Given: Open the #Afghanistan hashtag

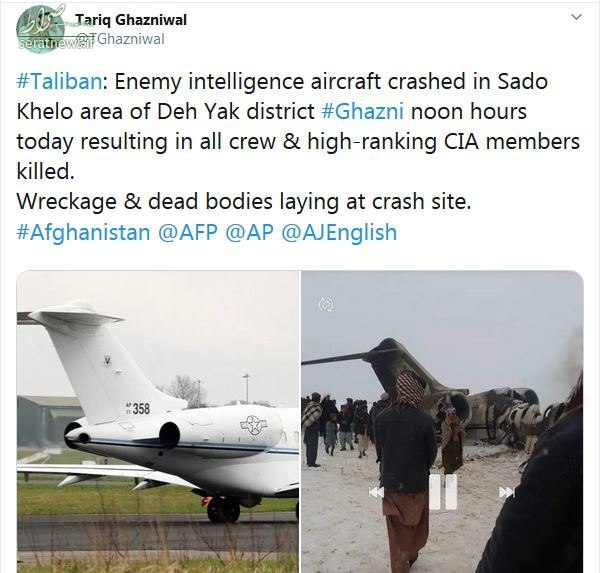Looking at the screenshot, I should coord(83,232).
